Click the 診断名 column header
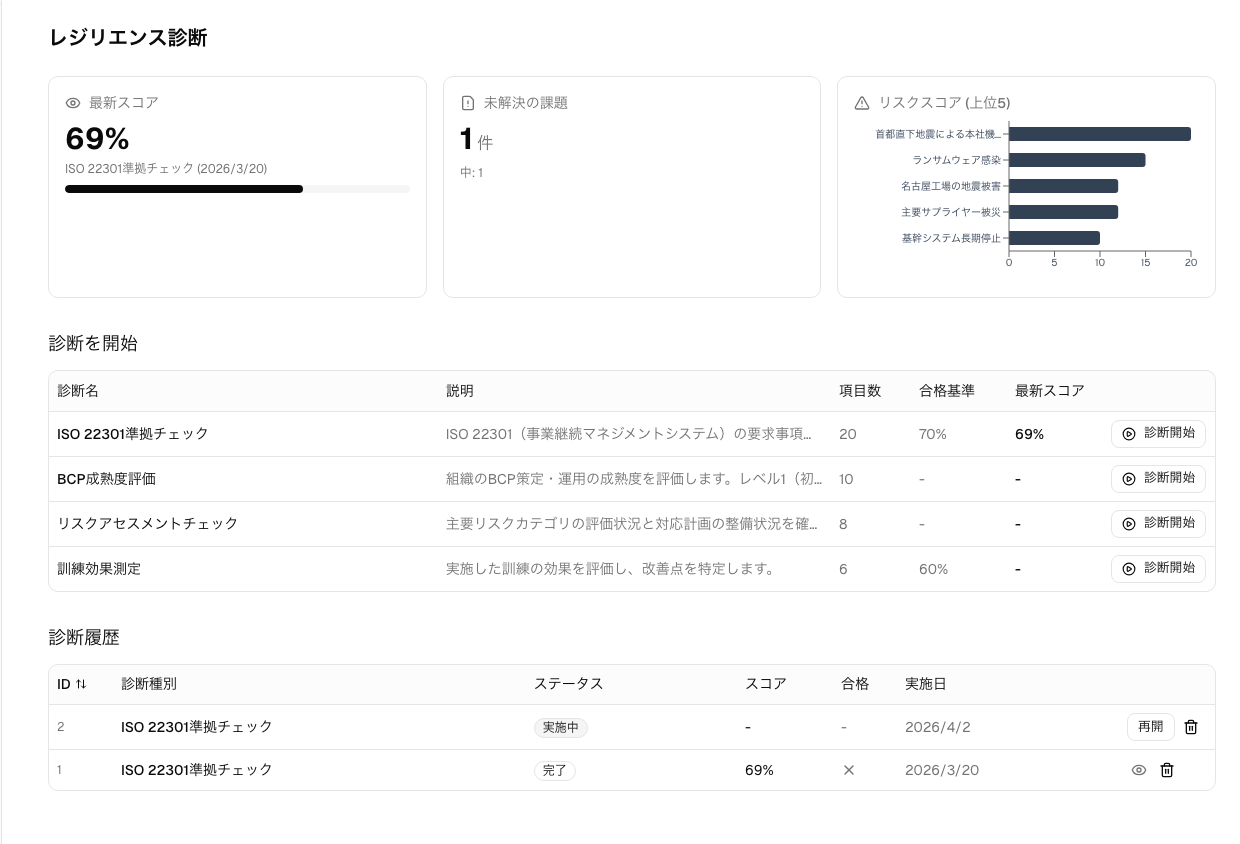 [x=78, y=391]
